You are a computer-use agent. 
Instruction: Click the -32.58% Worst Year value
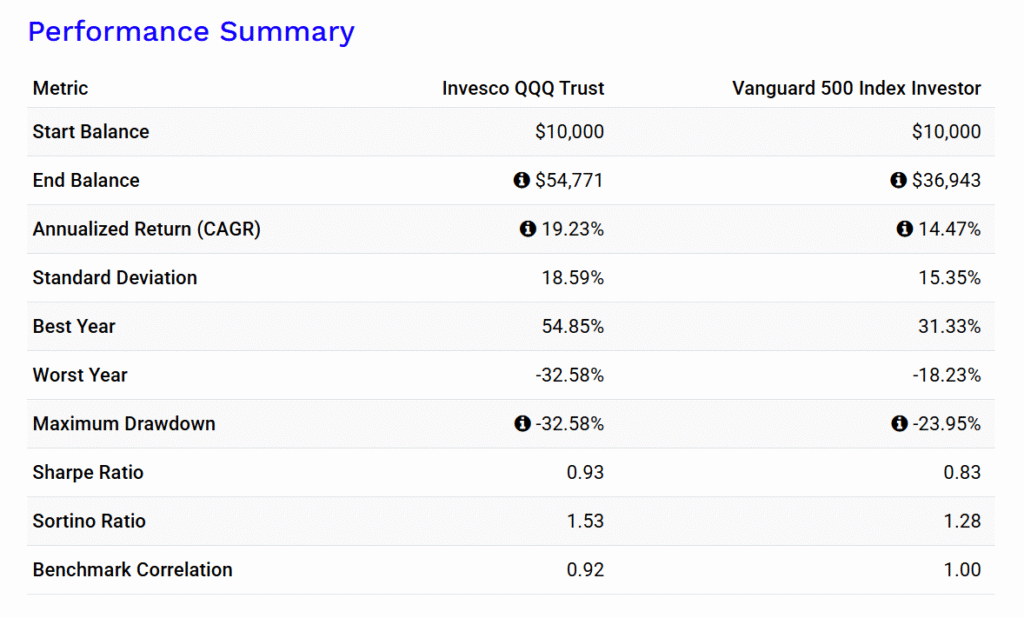click(x=569, y=375)
